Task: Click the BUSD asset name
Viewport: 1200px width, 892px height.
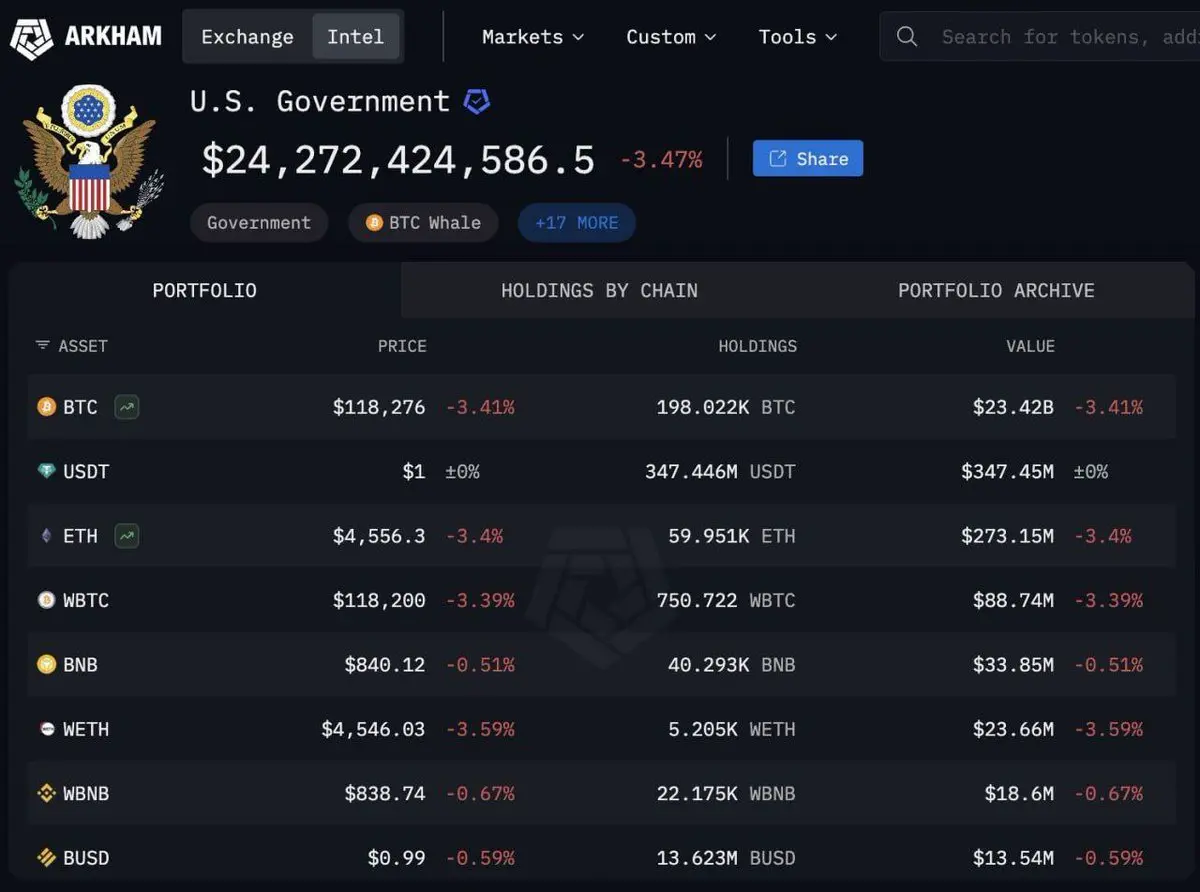Action: coord(86,857)
